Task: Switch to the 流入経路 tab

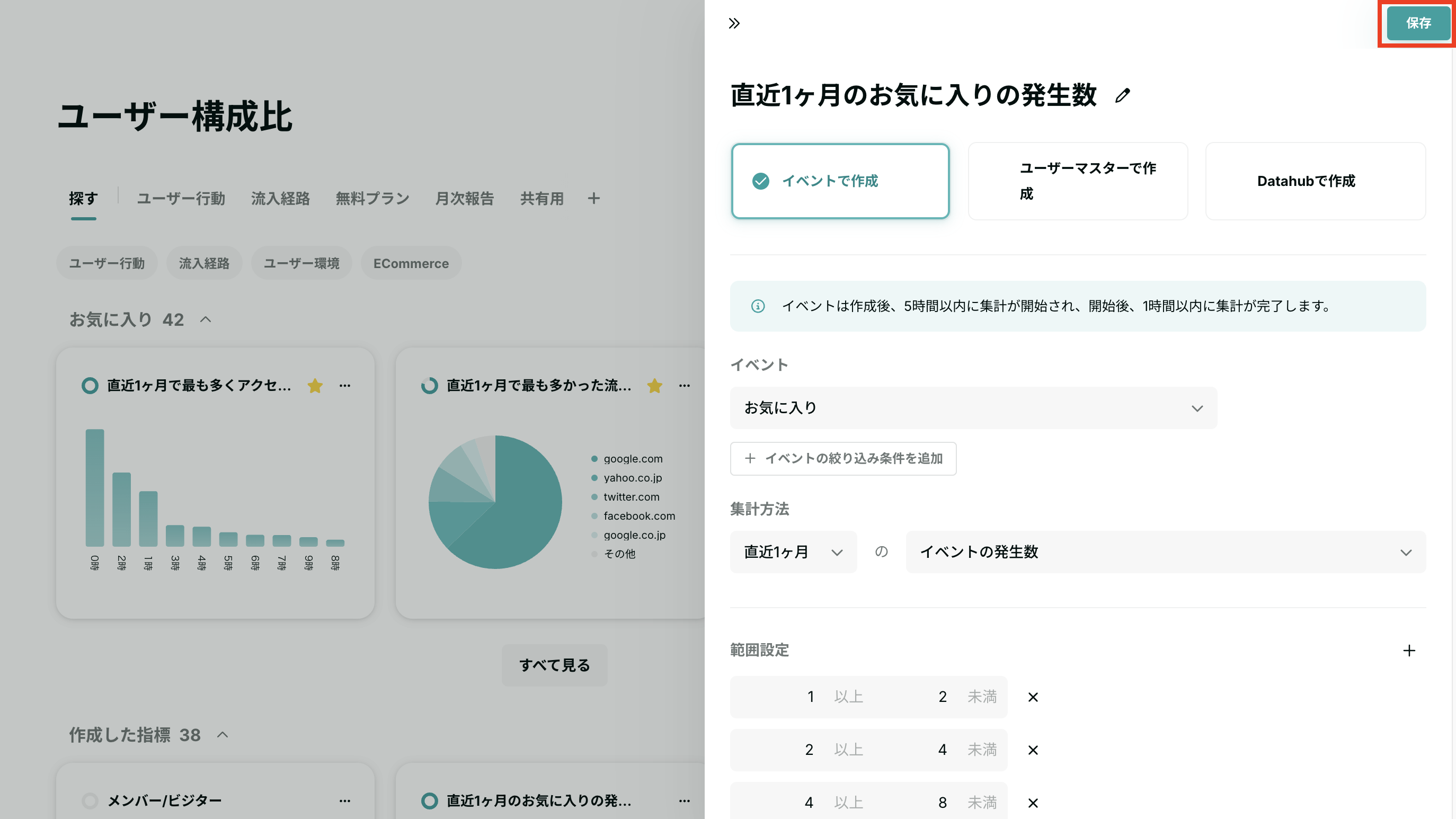Action: [280, 199]
